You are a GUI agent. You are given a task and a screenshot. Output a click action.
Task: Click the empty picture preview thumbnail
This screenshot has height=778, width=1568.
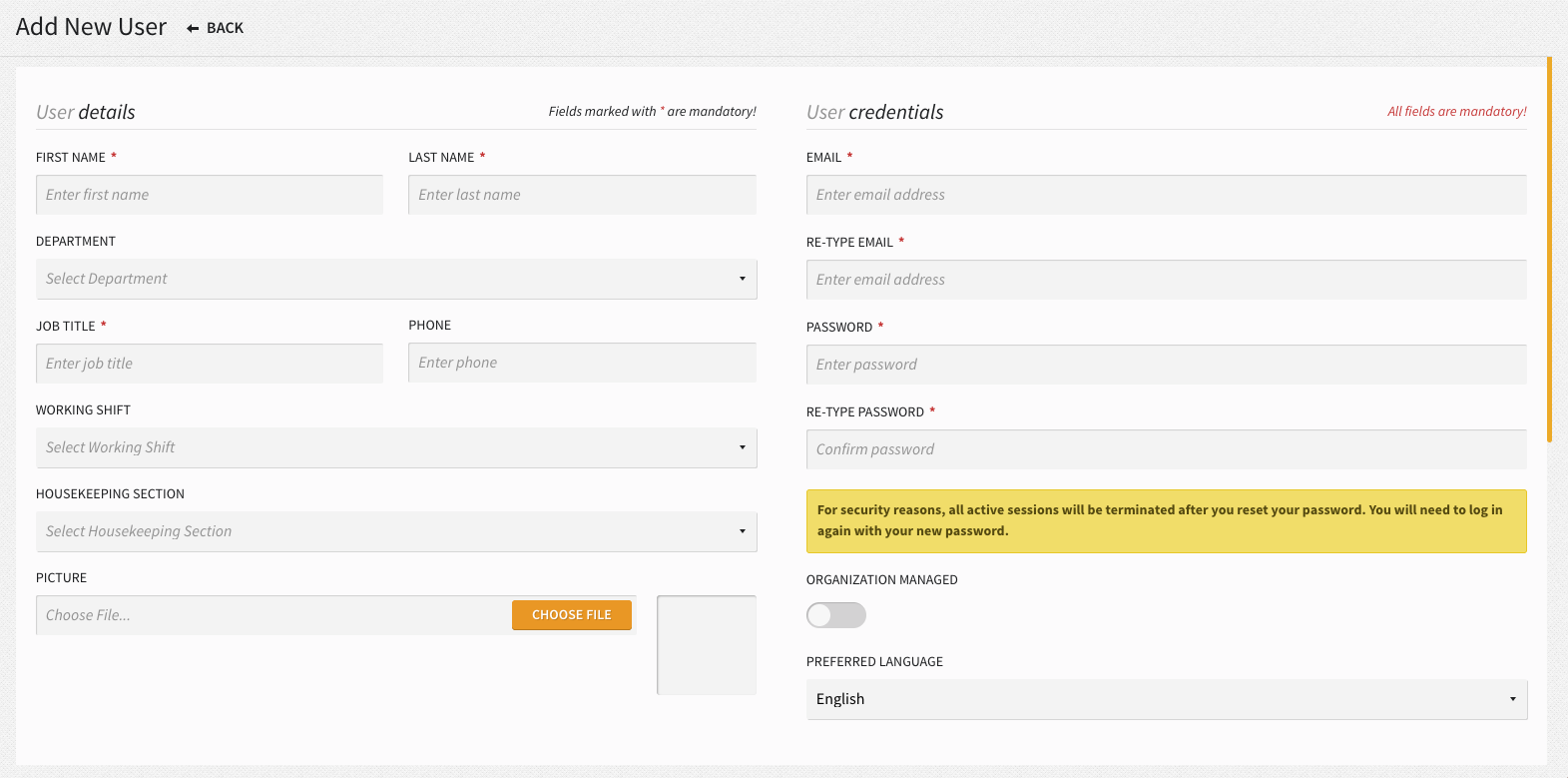[707, 645]
